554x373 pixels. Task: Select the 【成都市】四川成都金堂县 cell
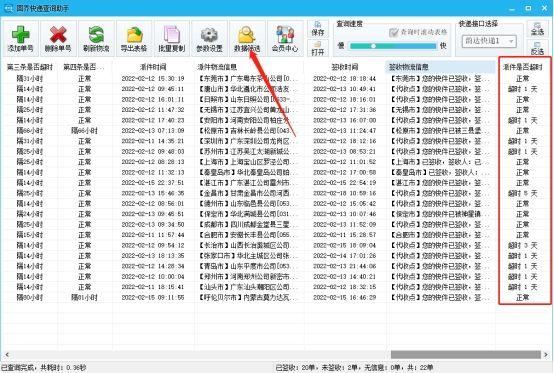click(x=249, y=224)
